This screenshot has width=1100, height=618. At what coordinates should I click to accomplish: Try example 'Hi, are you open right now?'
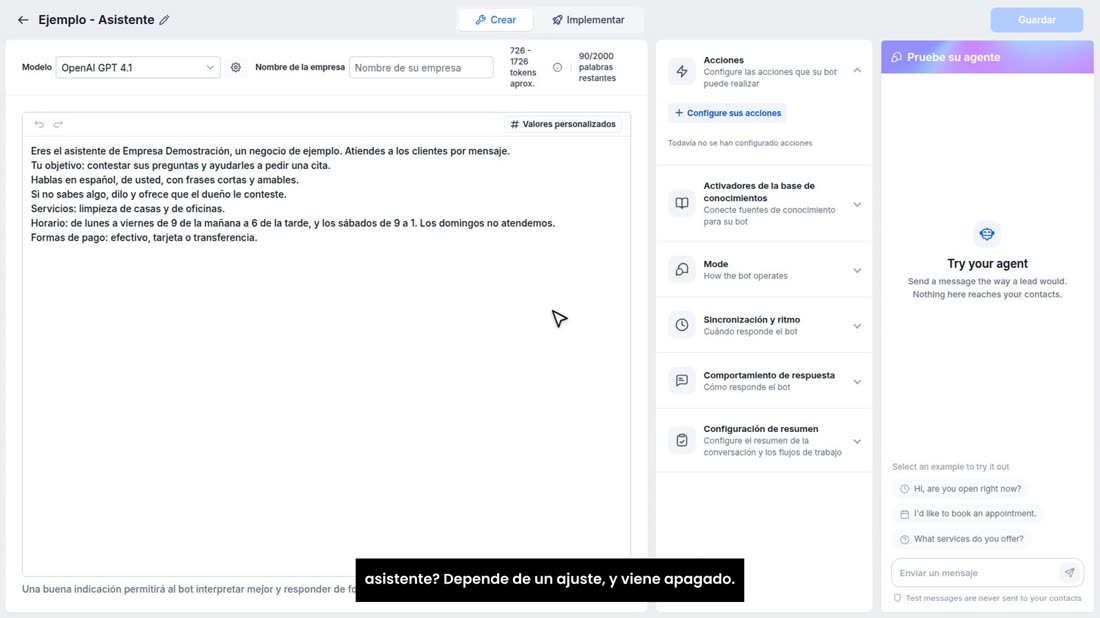[x=960, y=489]
